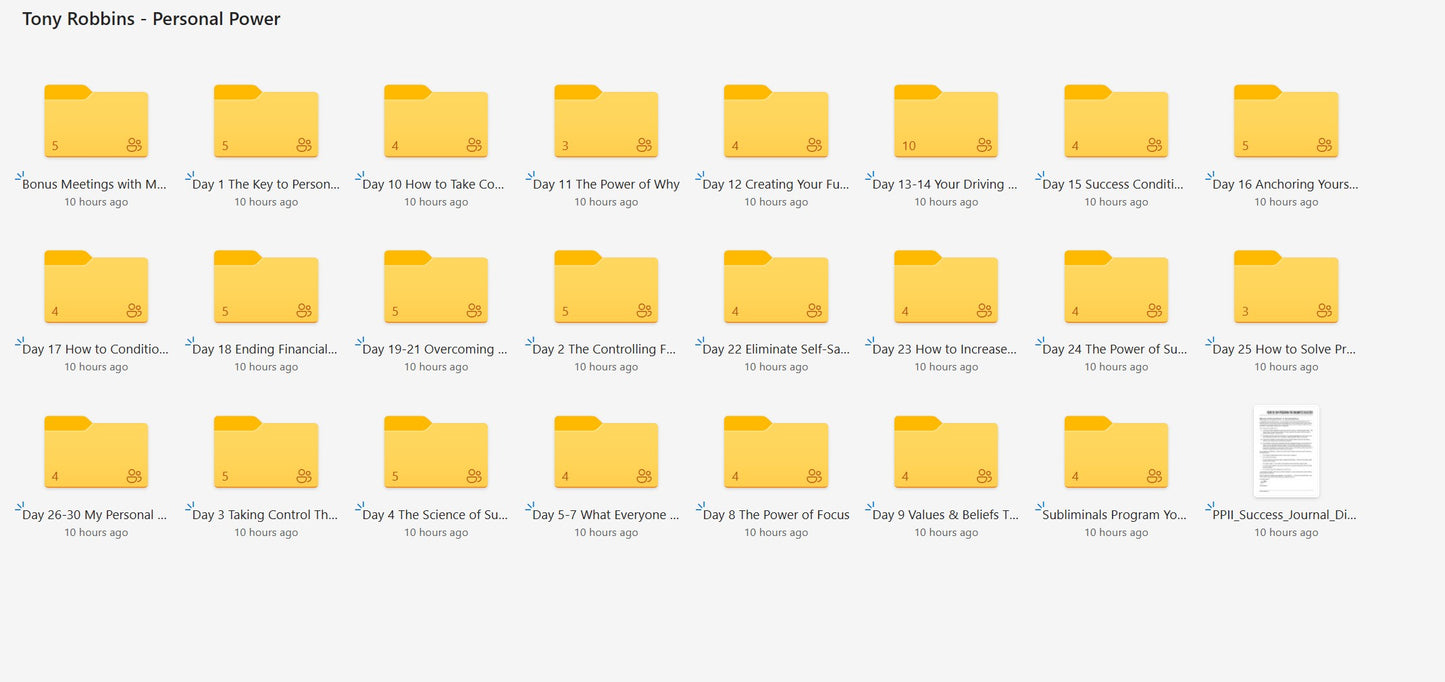Screen dimensions: 1445x682
Task: Open the Day 13-14 Your Driving folder icon
Action: 946,121
